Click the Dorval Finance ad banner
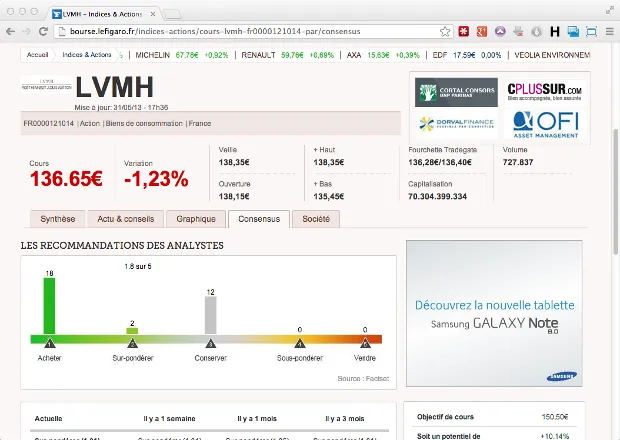Screen dimensions: 620x440 click(x=456, y=124)
